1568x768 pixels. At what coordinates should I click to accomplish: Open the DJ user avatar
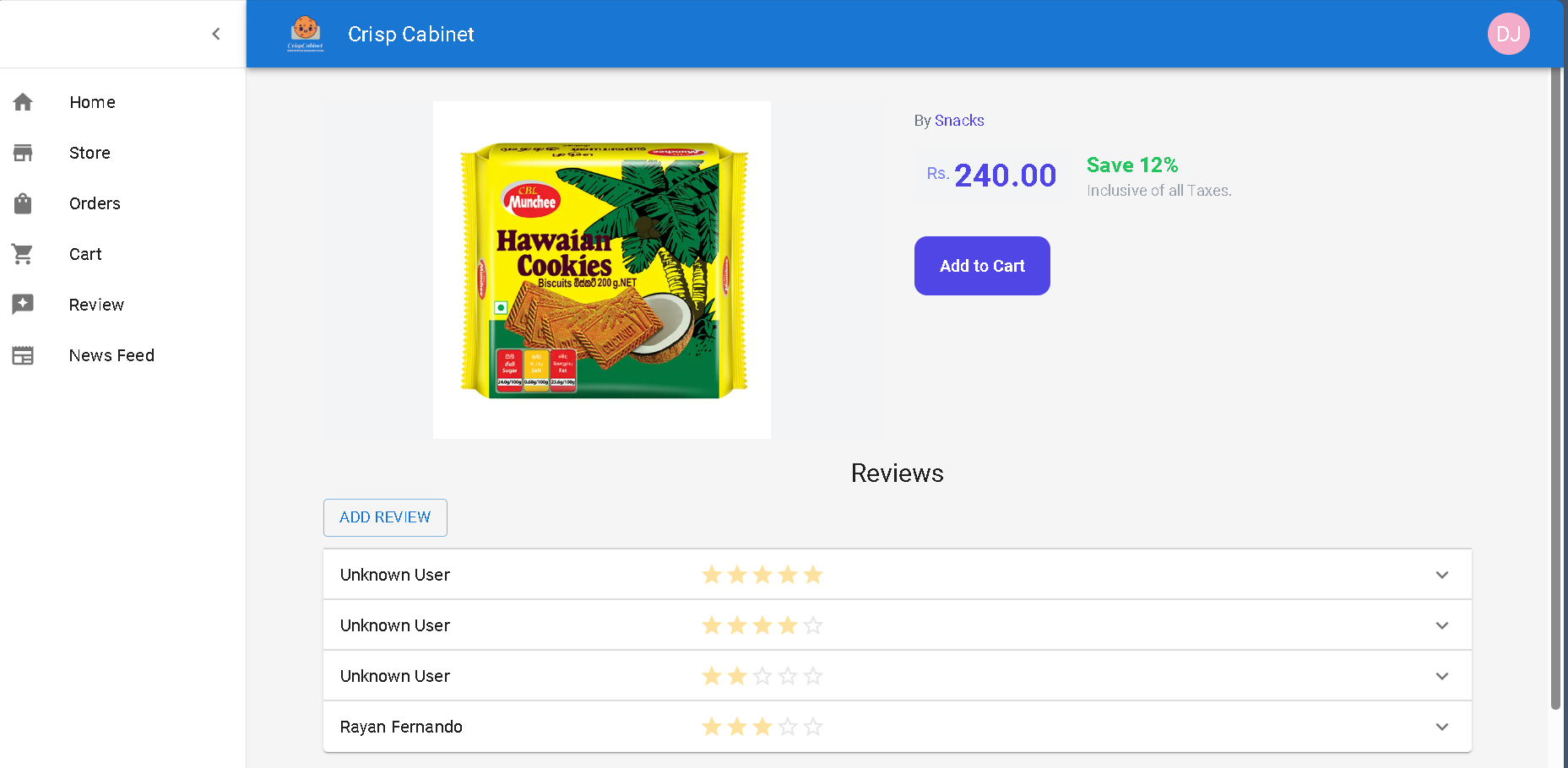tap(1508, 34)
